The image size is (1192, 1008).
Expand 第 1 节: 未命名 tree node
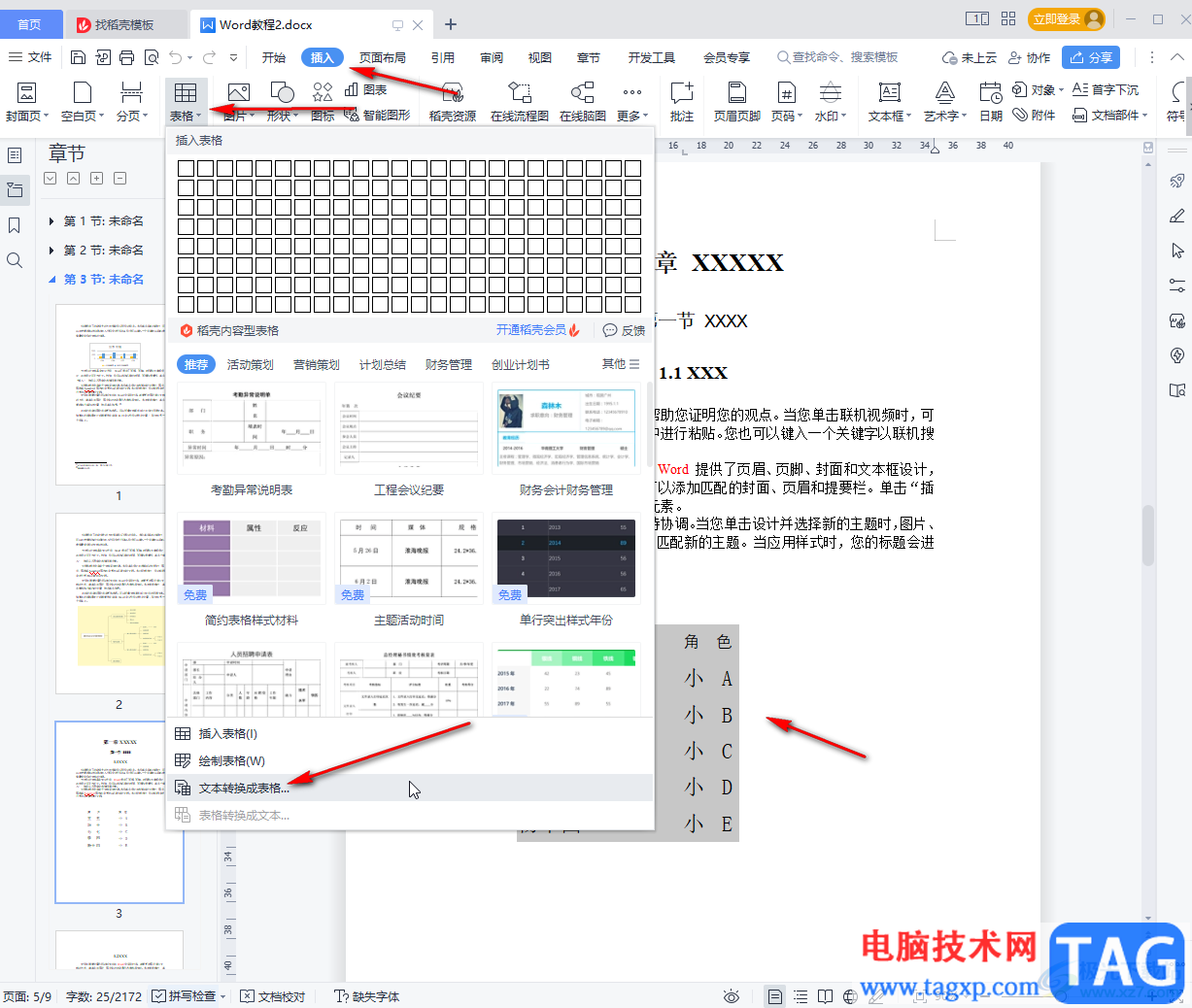(x=51, y=221)
